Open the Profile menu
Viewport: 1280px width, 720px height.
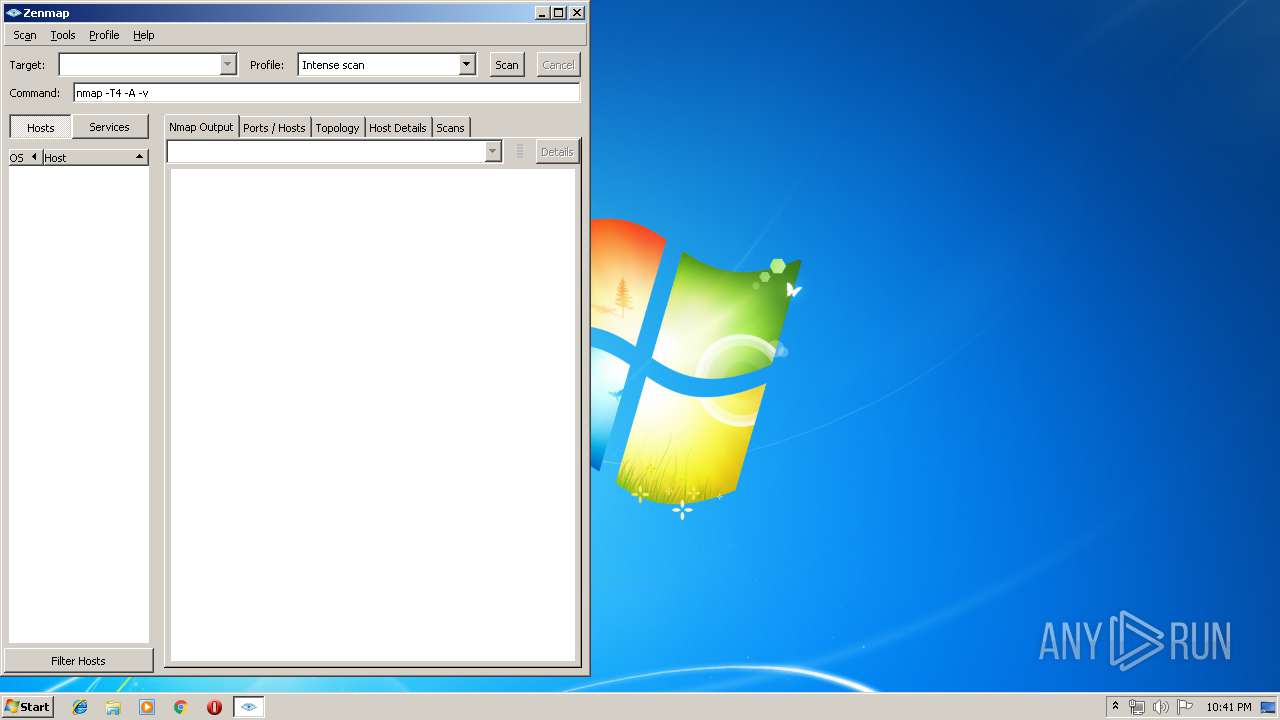[x=104, y=35]
